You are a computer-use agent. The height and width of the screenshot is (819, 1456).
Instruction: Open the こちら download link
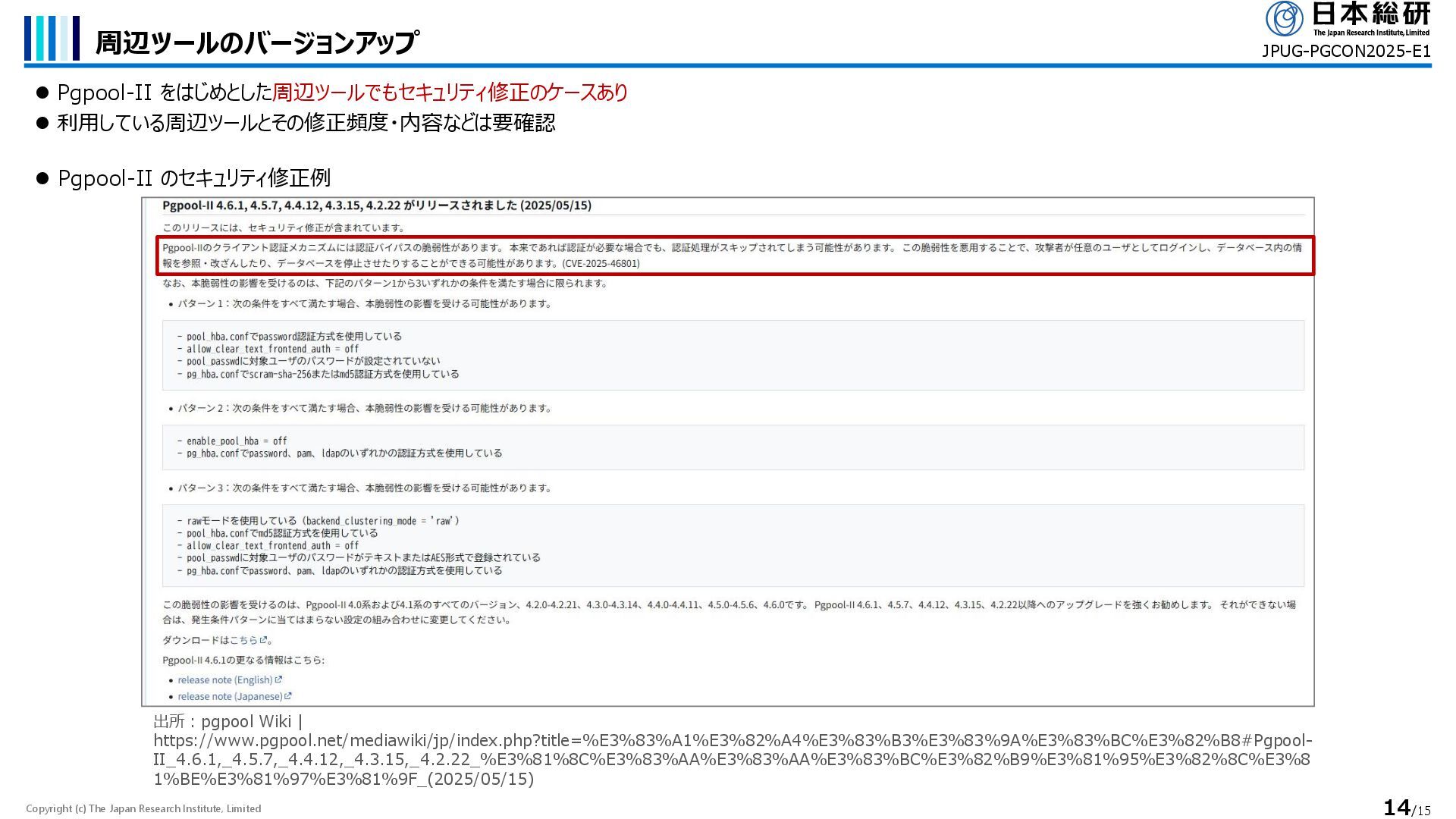point(243,640)
